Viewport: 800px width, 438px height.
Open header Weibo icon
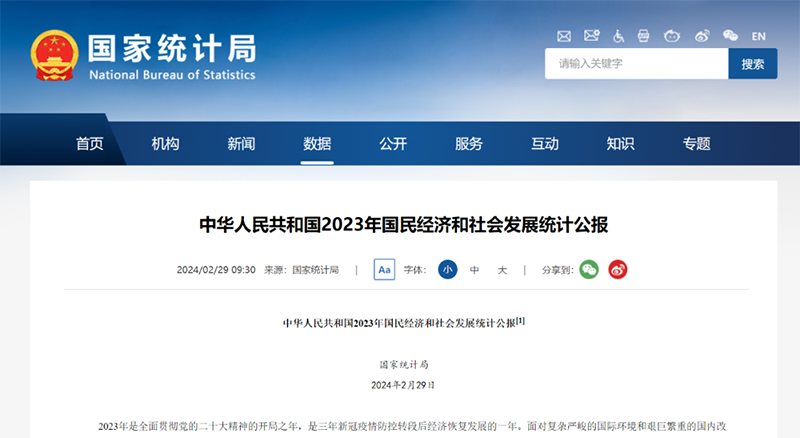702,36
